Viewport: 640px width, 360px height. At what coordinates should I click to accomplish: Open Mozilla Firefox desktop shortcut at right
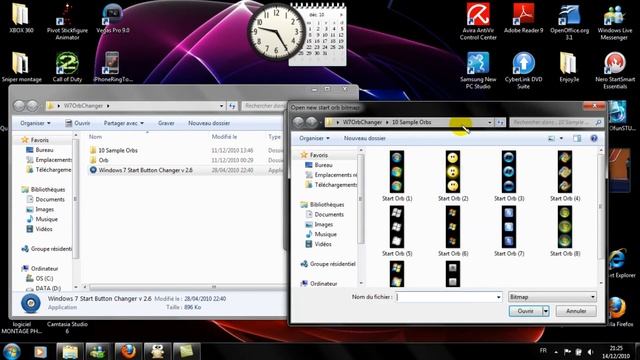tap(618, 312)
